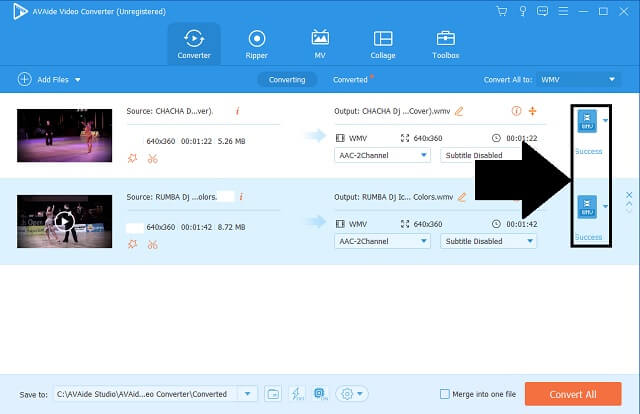Click the AVAide Video Converter logo
The width and height of the screenshot is (640, 414).
click(x=20, y=11)
